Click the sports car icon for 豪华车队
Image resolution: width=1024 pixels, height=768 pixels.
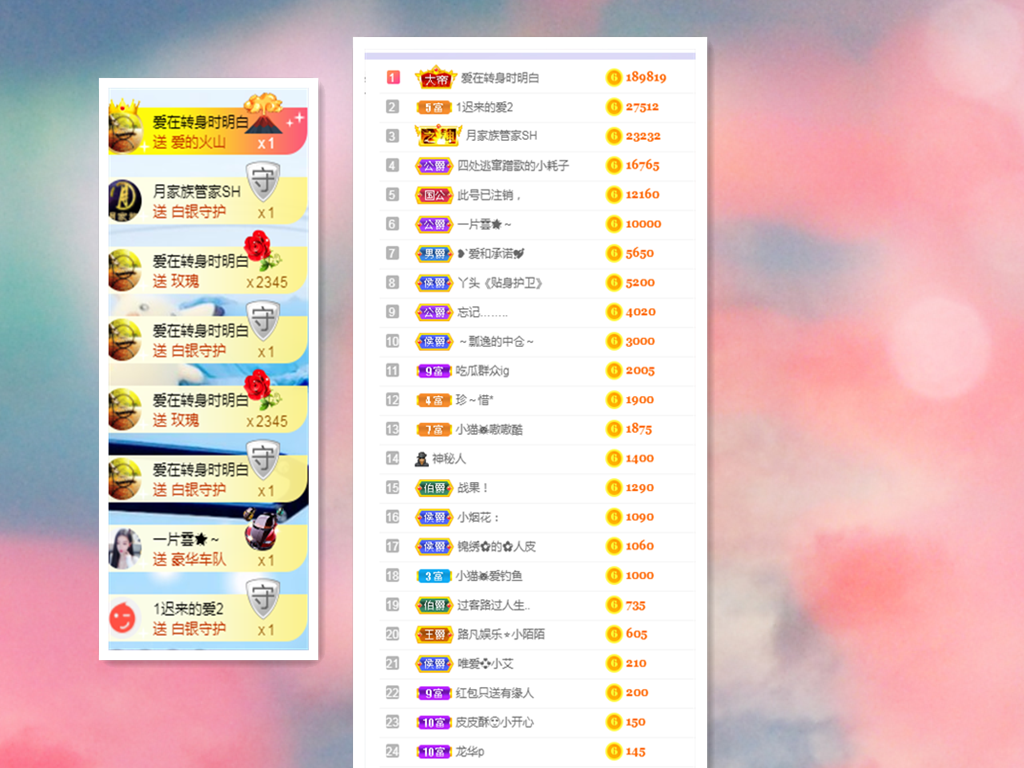tap(264, 529)
